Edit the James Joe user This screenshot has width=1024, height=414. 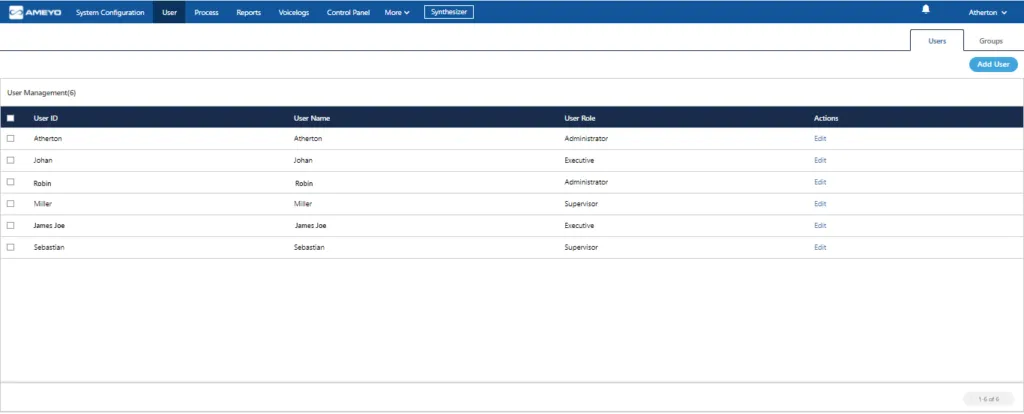click(820, 225)
